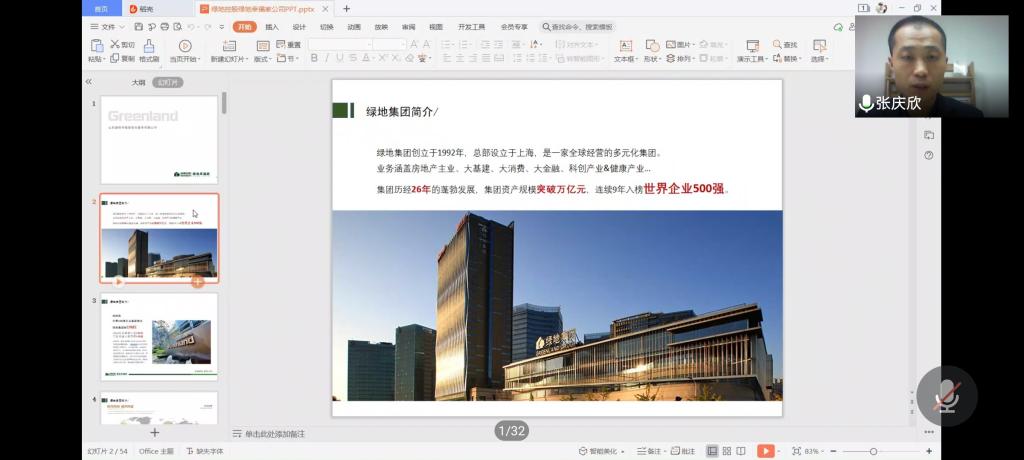Start slideshow from current slide icon
This screenshot has width=1024, height=460.
click(x=185, y=46)
